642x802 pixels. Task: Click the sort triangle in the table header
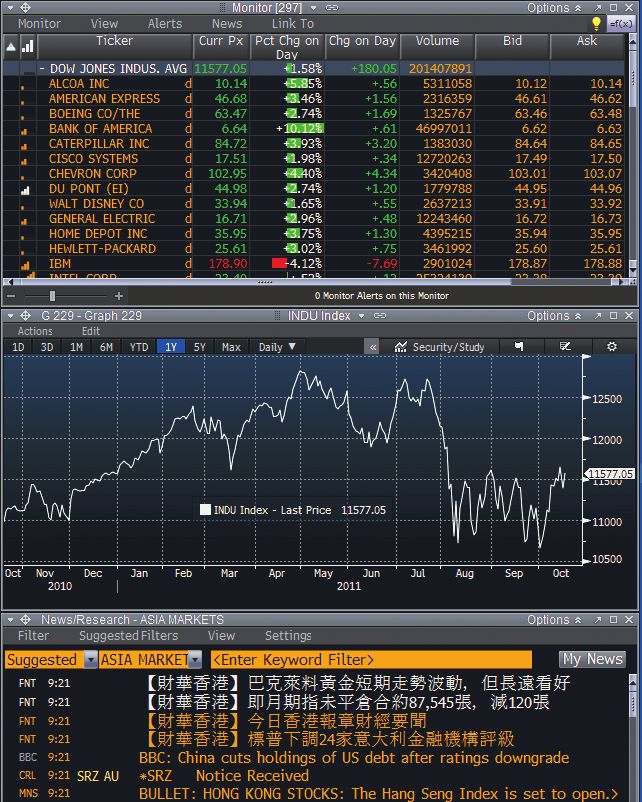[11, 47]
